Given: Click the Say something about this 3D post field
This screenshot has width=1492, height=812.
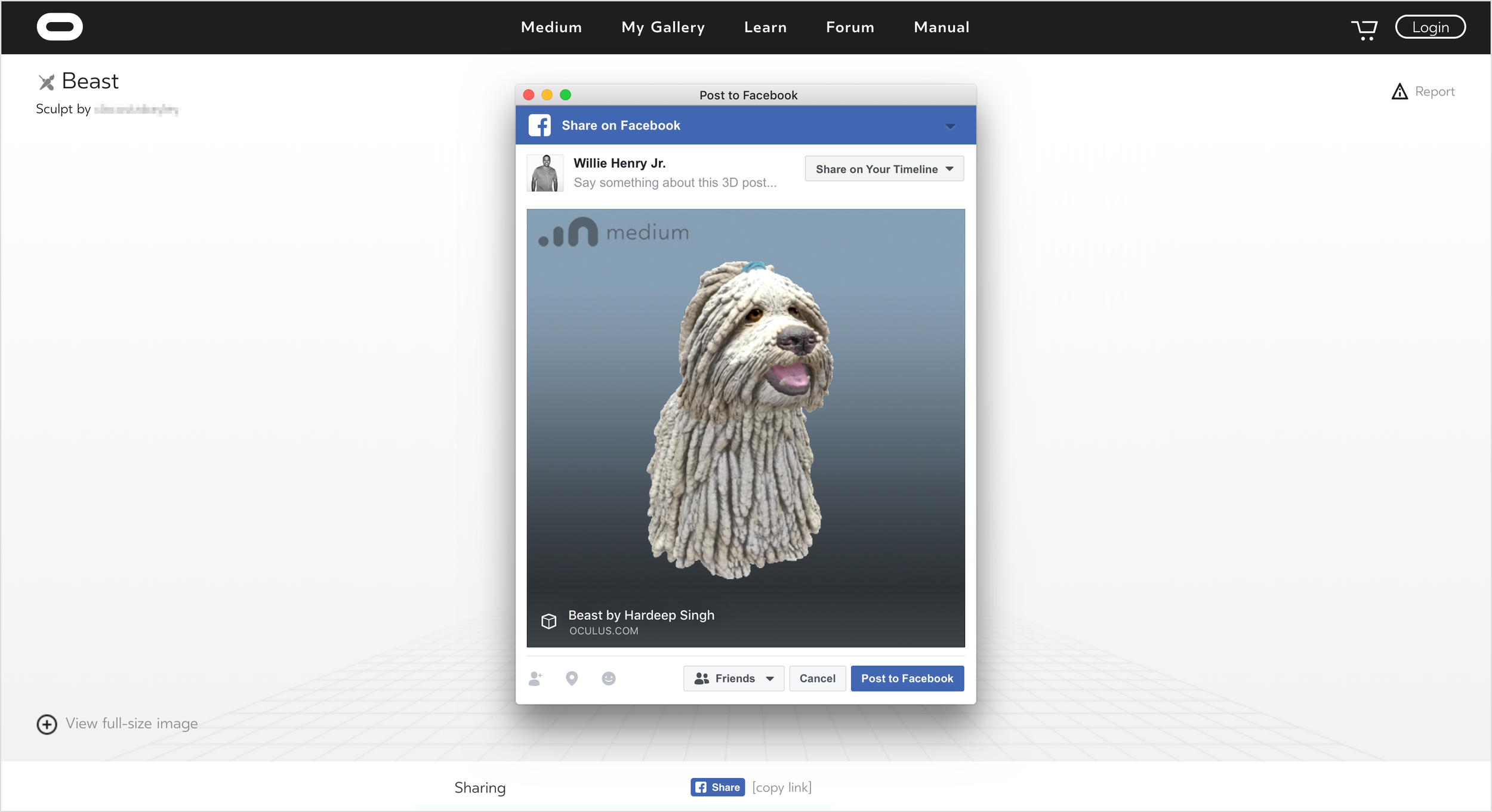Looking at the screenshot, I should coord(675,183).
